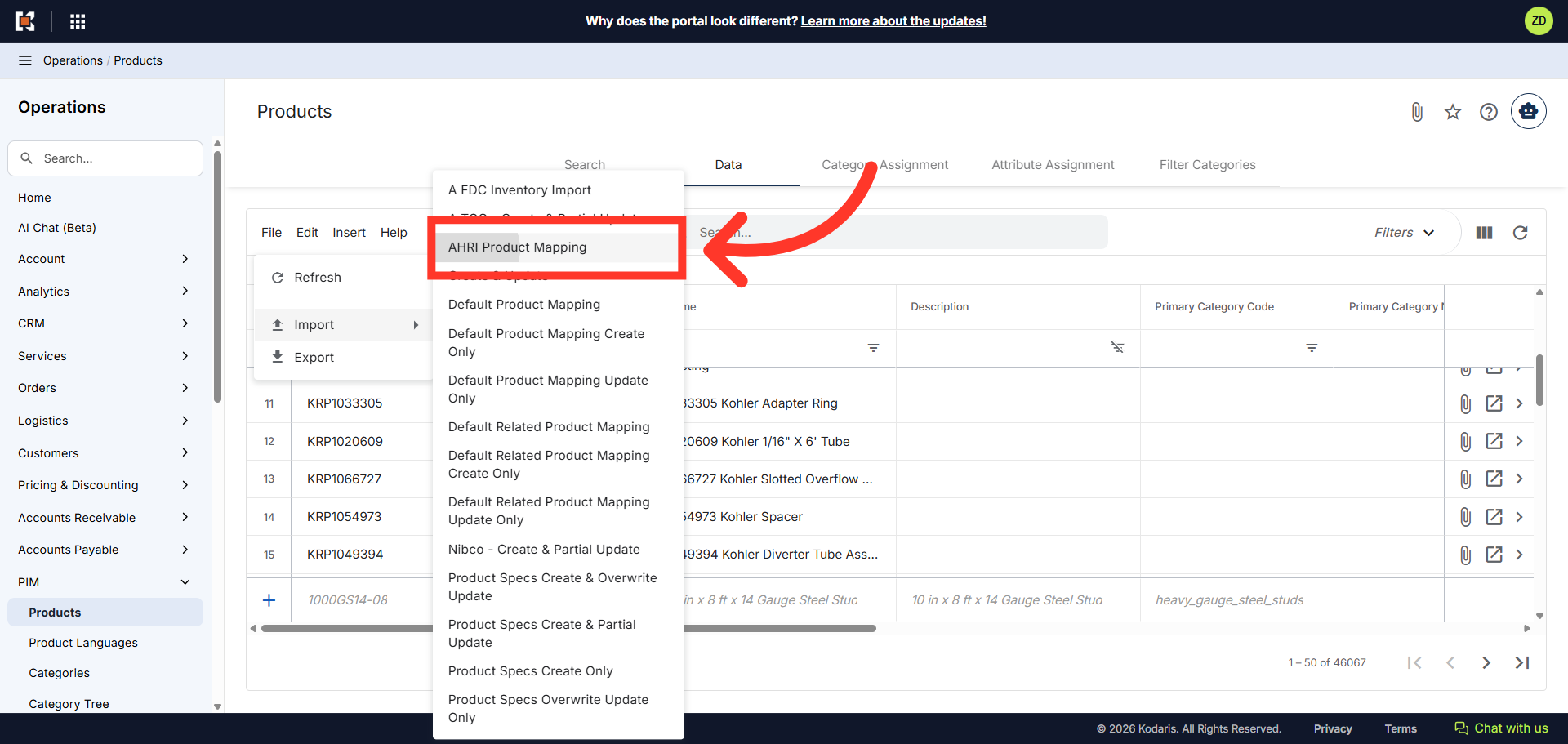The width and height of the screenshot is (1568, 744).
Task: Open KRP1049394 in new window
Action: (x=1494, y=555)
